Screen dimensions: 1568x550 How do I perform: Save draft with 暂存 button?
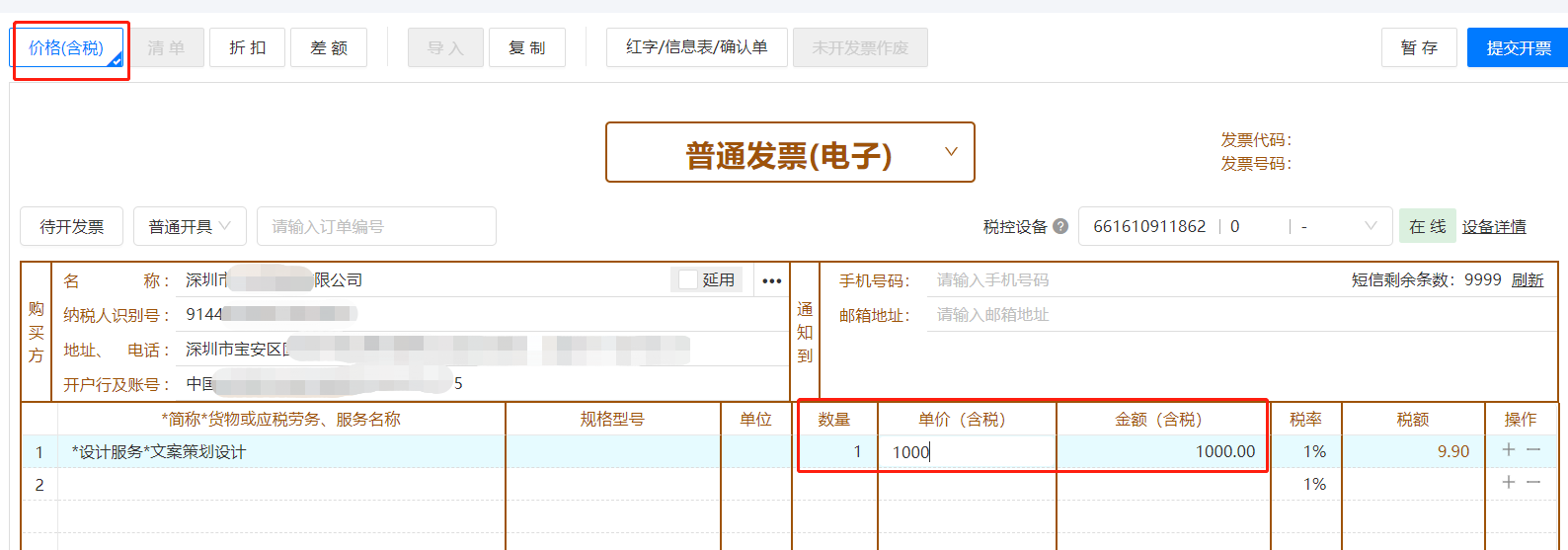[1419, 47]
